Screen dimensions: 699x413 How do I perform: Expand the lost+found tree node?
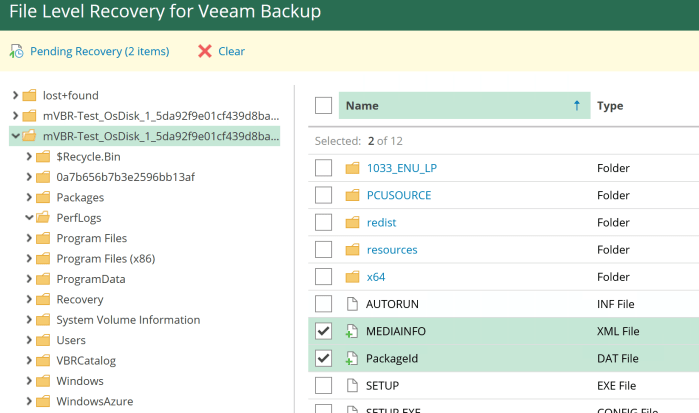click(15, 95)
